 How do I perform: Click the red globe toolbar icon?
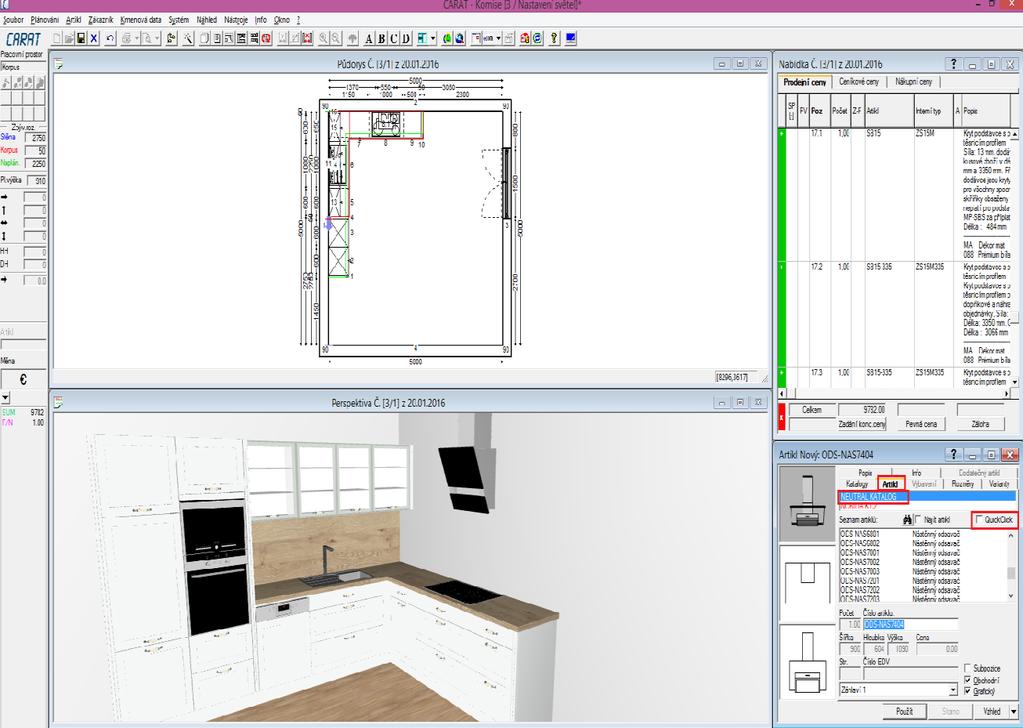(266, 38)
